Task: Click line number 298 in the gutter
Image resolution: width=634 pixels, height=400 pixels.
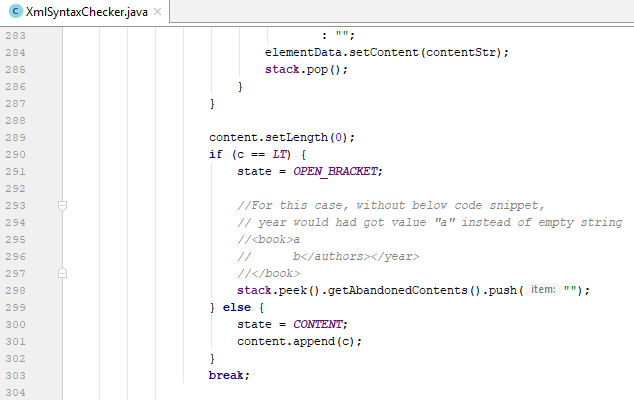Action: (x=15, y=290)
